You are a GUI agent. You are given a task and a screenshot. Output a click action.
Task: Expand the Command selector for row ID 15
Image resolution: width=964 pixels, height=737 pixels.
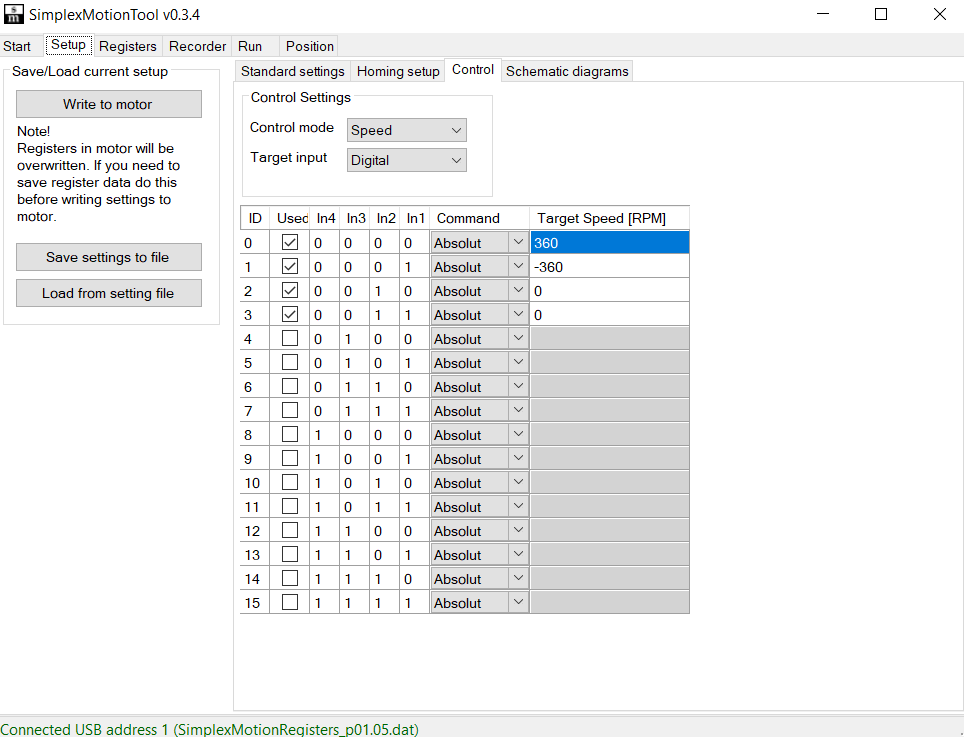518,601
